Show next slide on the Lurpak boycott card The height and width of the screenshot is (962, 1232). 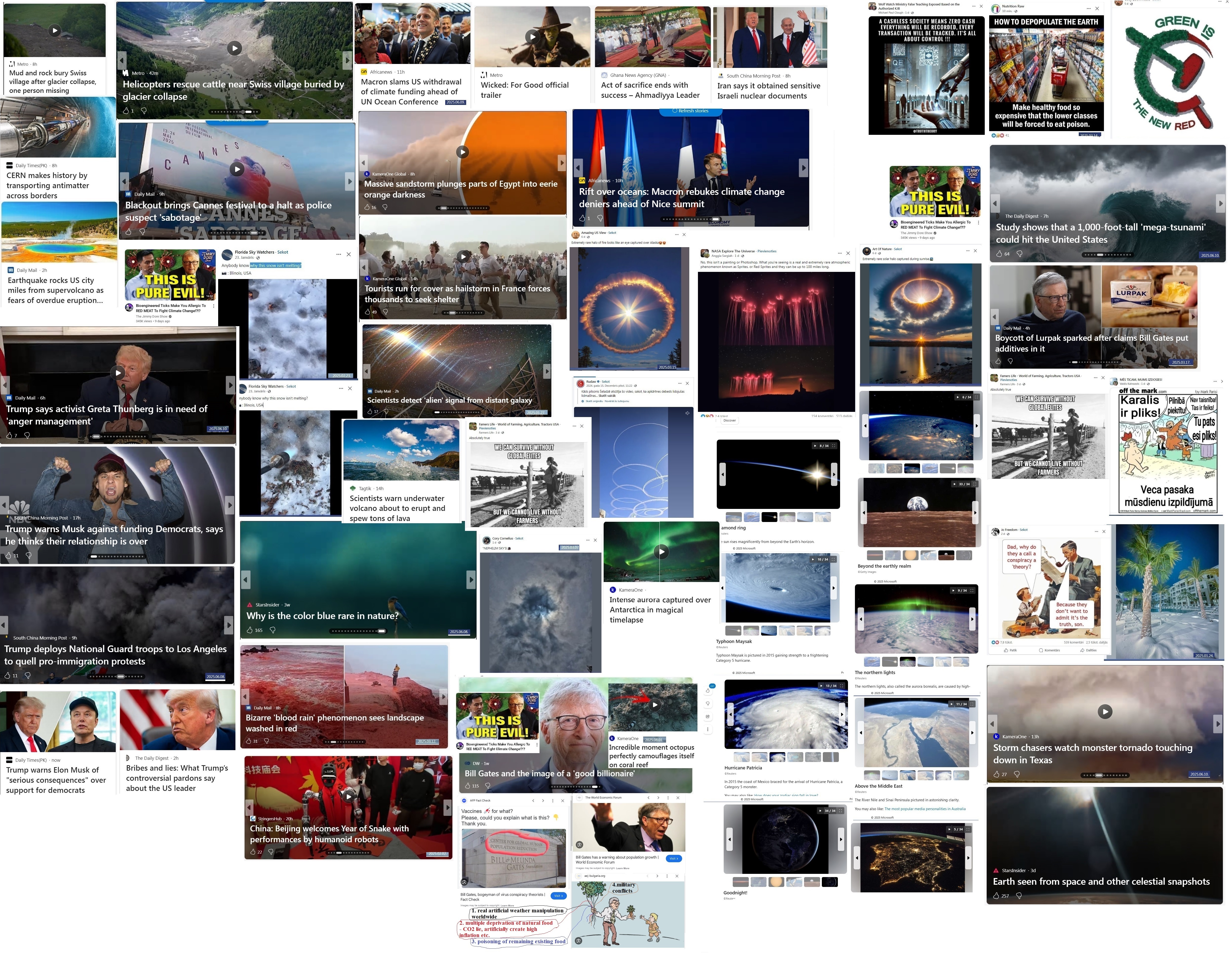(x=1193, y=317)
